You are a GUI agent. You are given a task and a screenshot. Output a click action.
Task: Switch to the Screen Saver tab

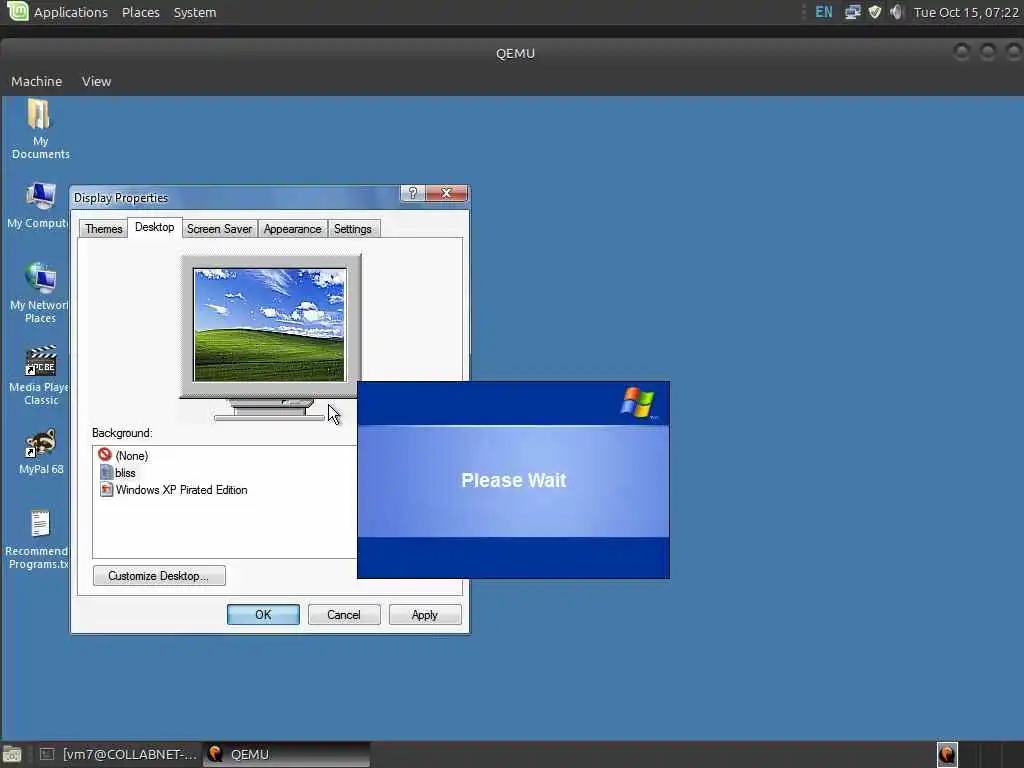click(219, 229)
